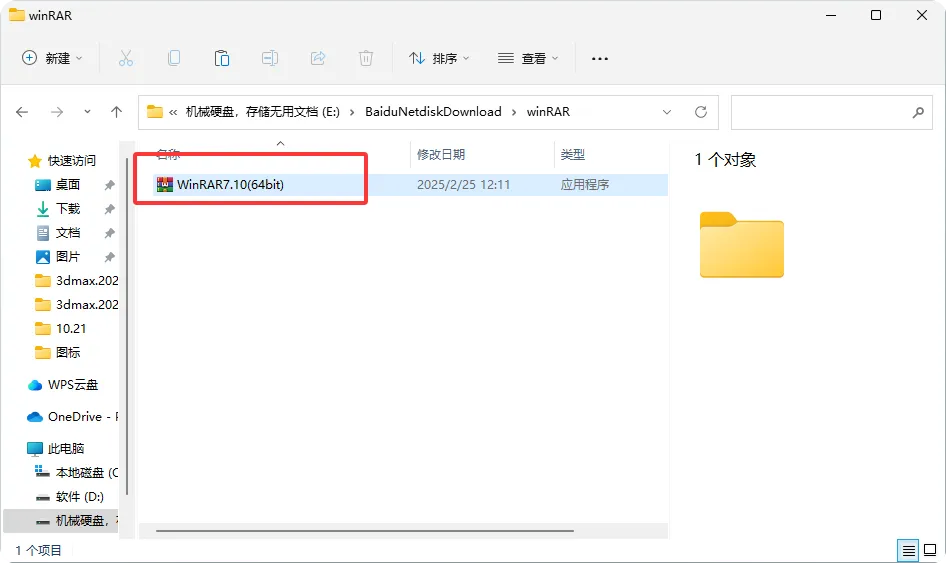
Task: Click pin icon next to 图片
Action: tap(109, 257)
